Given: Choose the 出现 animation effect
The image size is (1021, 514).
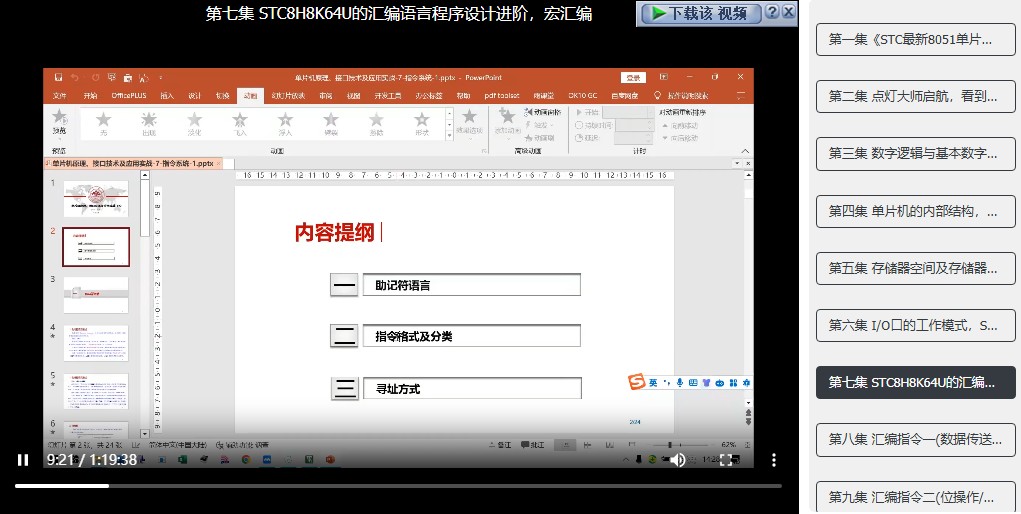Looking at the screenshot, I should tap(149, 123).
